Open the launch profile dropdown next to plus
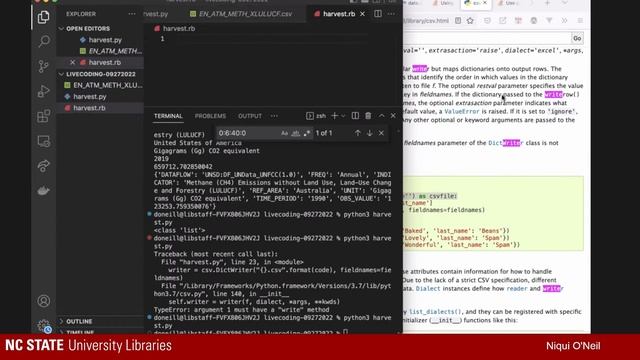Screen dimensions: 640x360 (343, 116)
